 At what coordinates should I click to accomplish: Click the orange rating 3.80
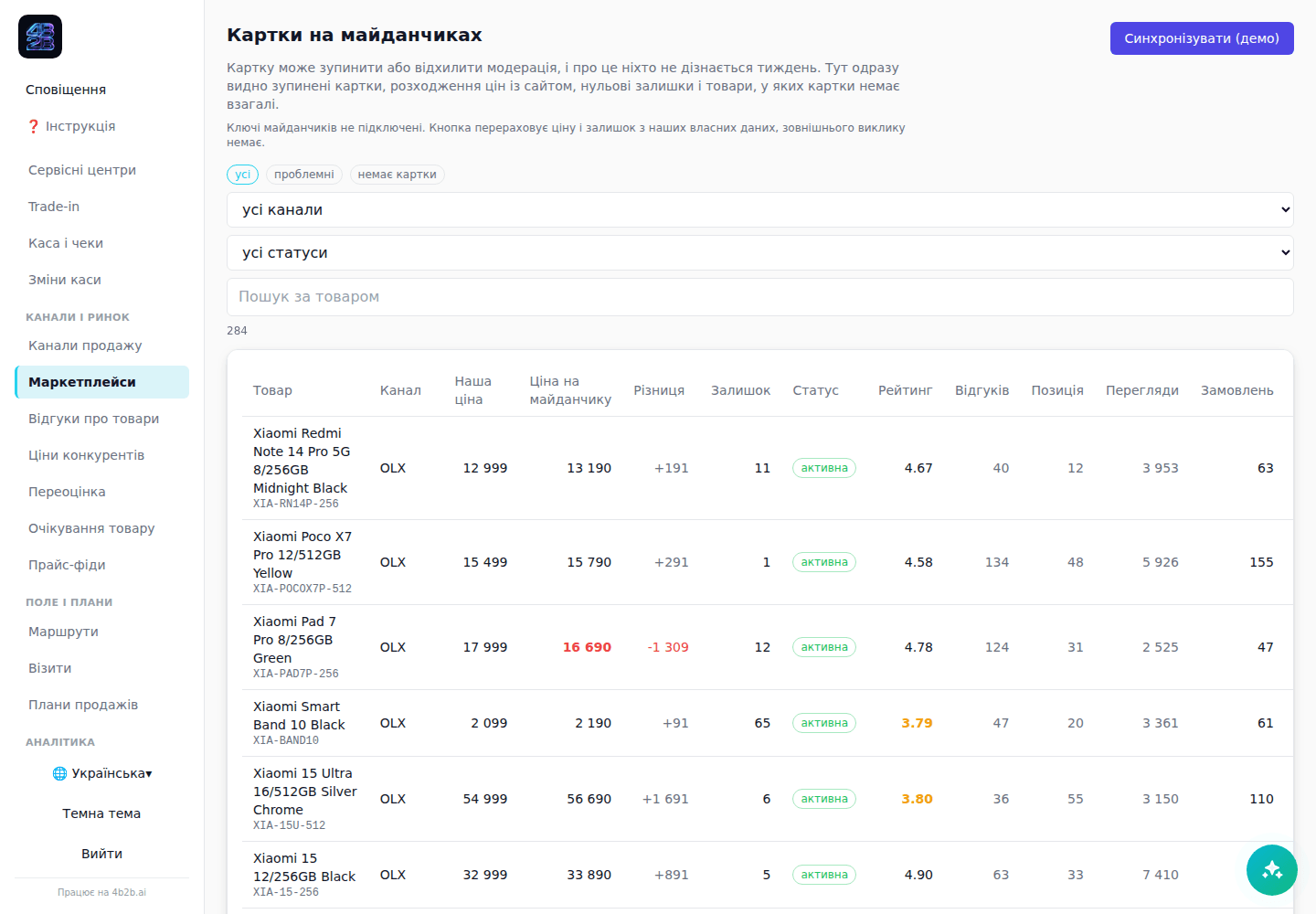[917, 799]
